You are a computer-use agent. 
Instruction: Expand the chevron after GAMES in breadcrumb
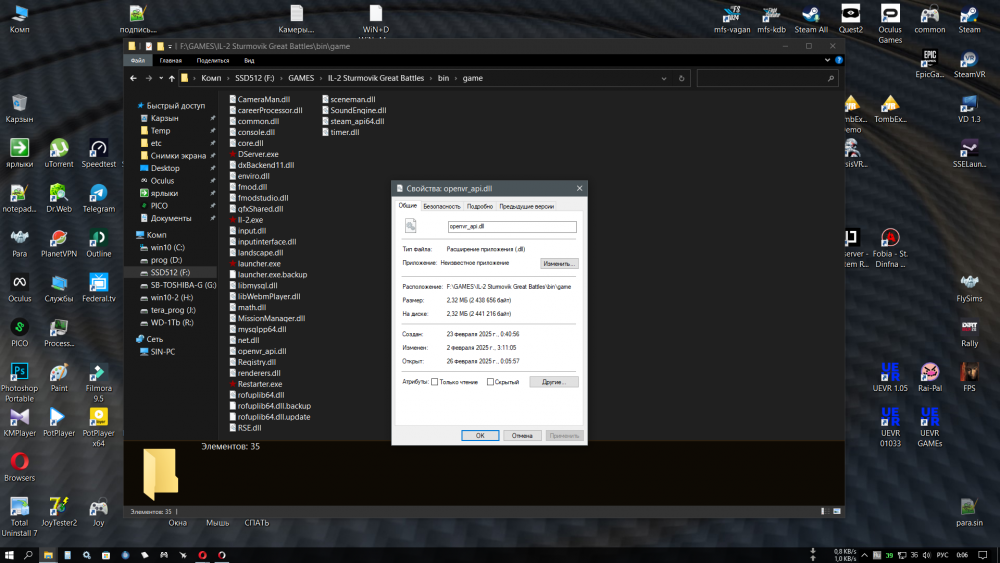click(321, 78)
